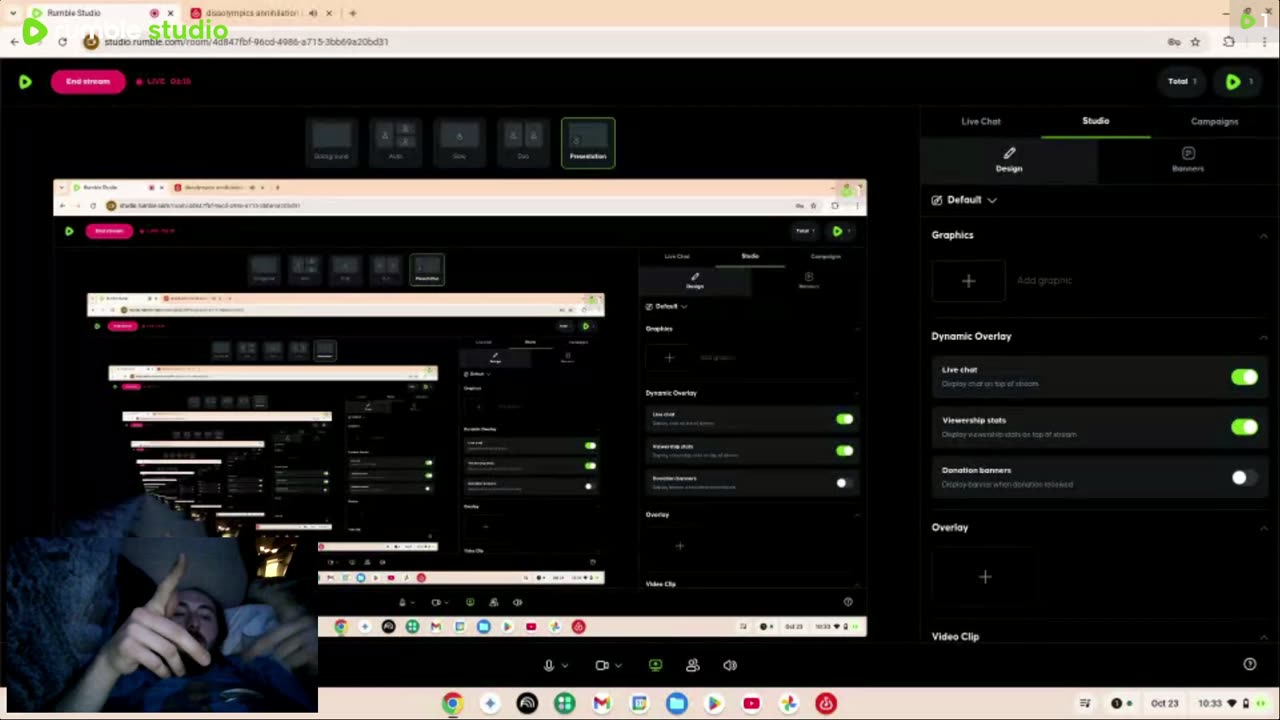Add a new overlay with plus tile
The image size is (1280, 720).
[985, 577]
